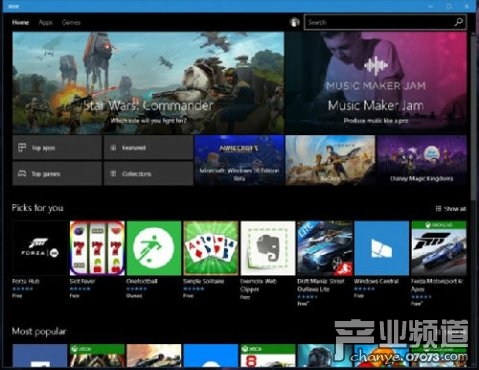
Task: Click Show all for Picks for you
Action: tap(451, 209)
